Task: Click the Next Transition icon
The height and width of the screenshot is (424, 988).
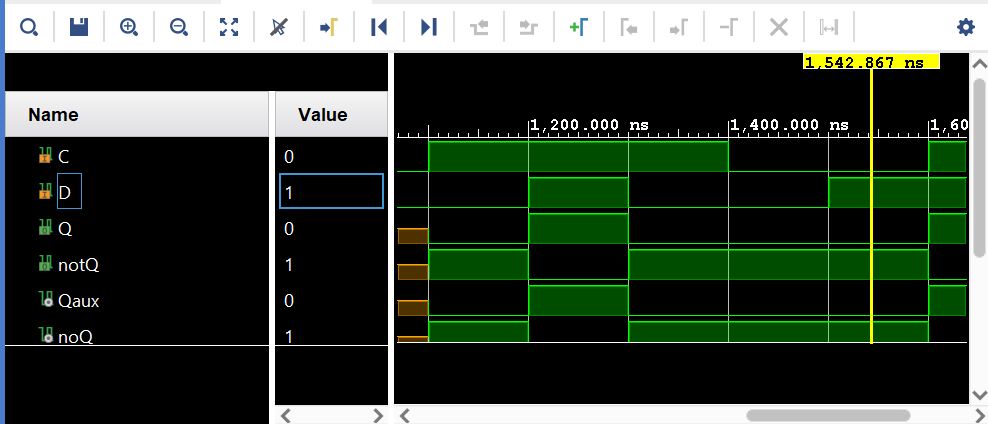Action: pos(528,27)
